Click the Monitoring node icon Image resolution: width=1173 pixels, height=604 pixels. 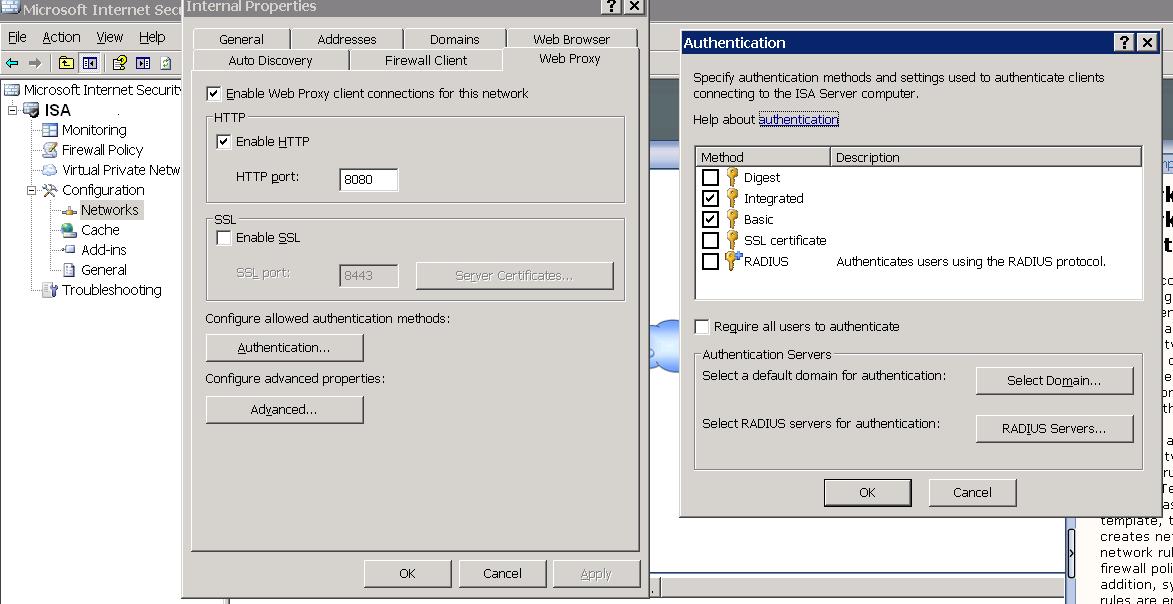click(x=49, y=130)
